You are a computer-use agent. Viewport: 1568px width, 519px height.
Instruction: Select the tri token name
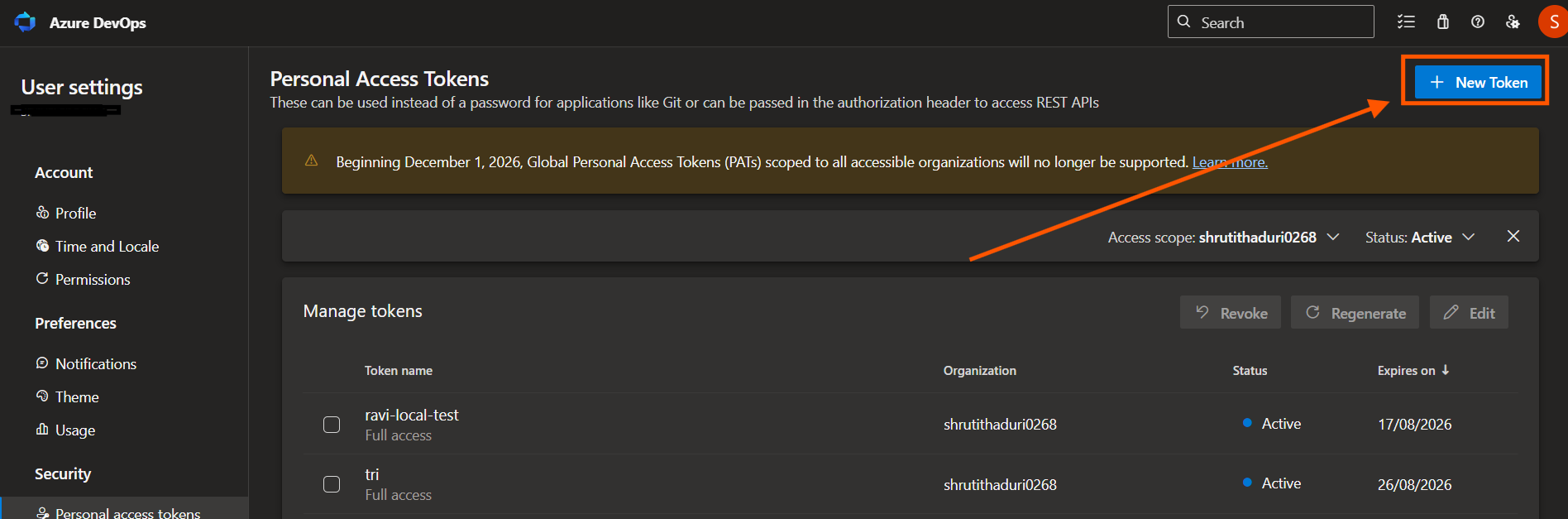[372, 474]
